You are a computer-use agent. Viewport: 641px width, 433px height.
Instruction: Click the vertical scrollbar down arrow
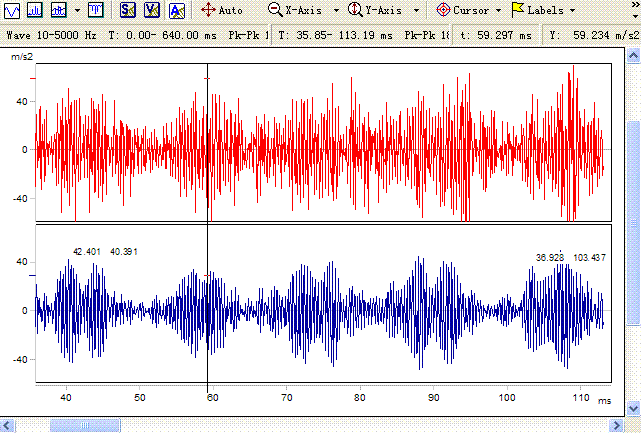[633, 408]
